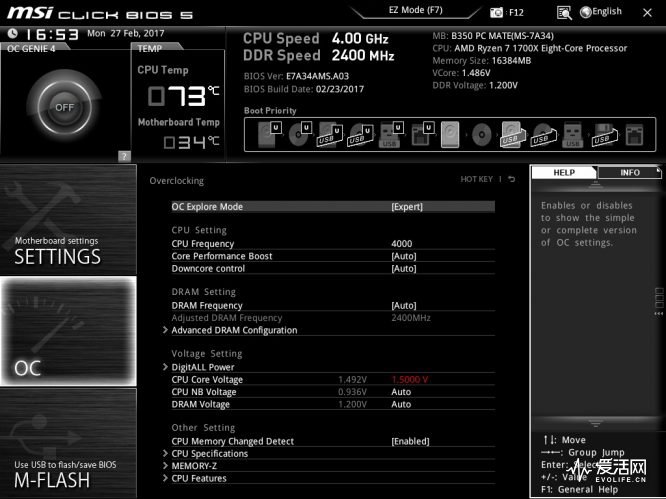Select the legacy hard disk boot icon
666x499 pixels.
[x=450, y=135]
